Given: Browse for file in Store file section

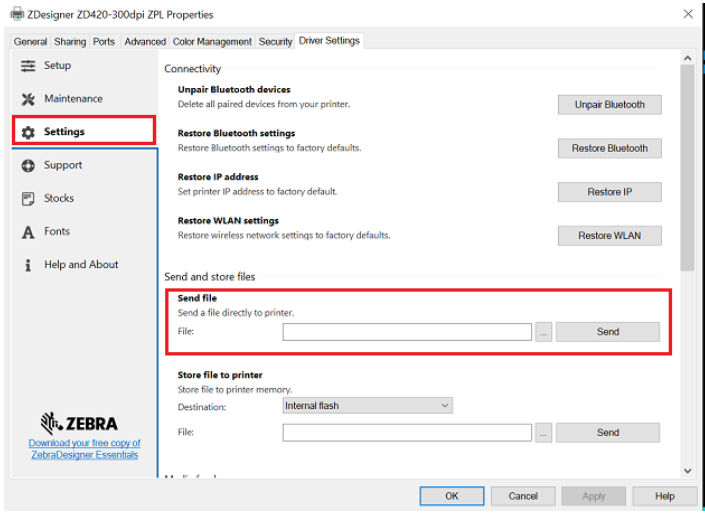Looking at the screenshot, I should (x=543, y=433).
